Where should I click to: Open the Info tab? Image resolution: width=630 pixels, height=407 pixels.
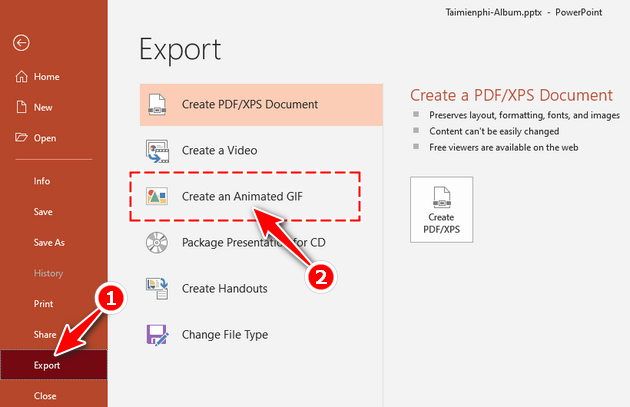[x=54, y=181]
